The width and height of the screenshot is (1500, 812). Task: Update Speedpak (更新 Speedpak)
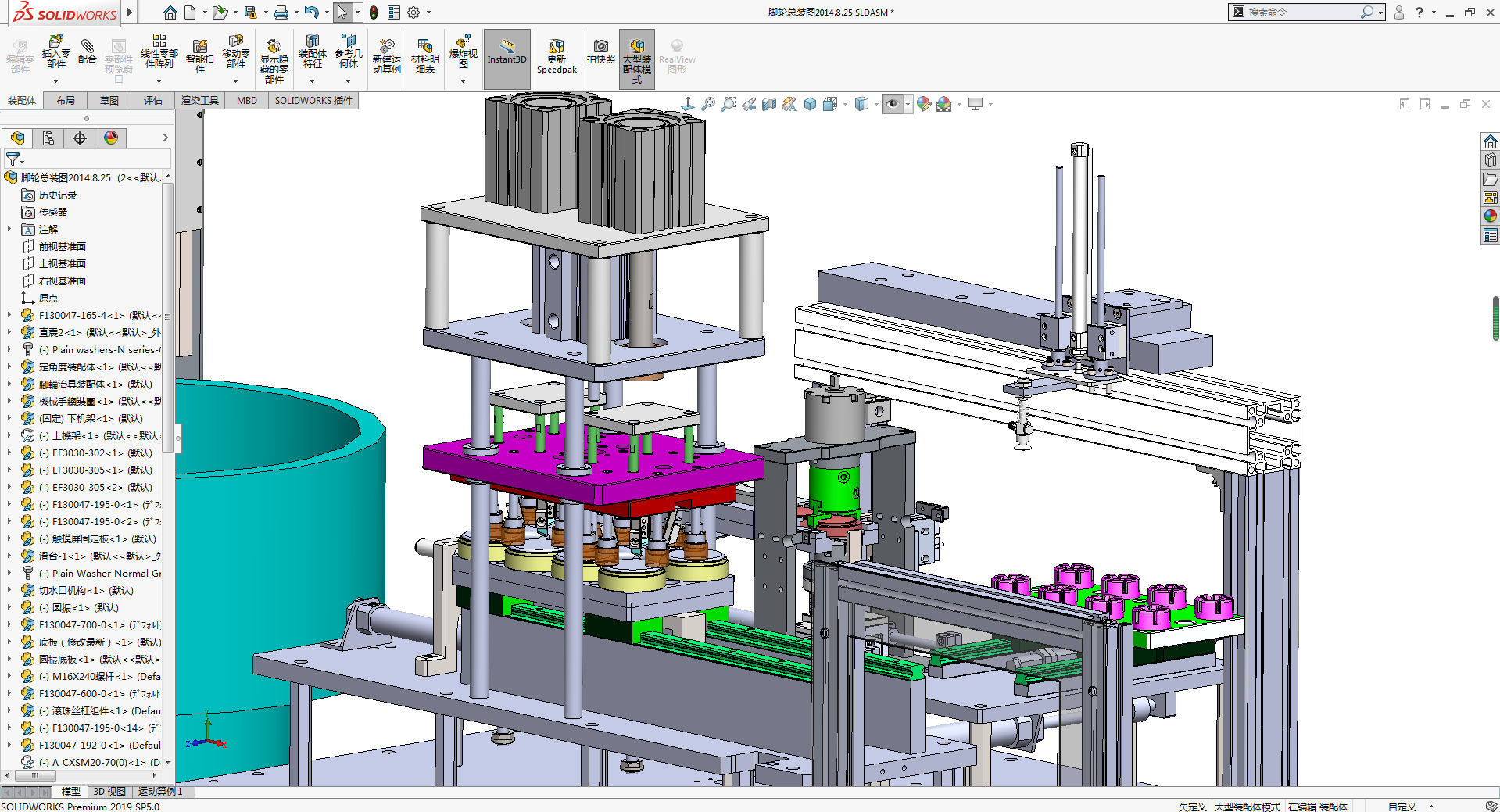click(557, 56)
